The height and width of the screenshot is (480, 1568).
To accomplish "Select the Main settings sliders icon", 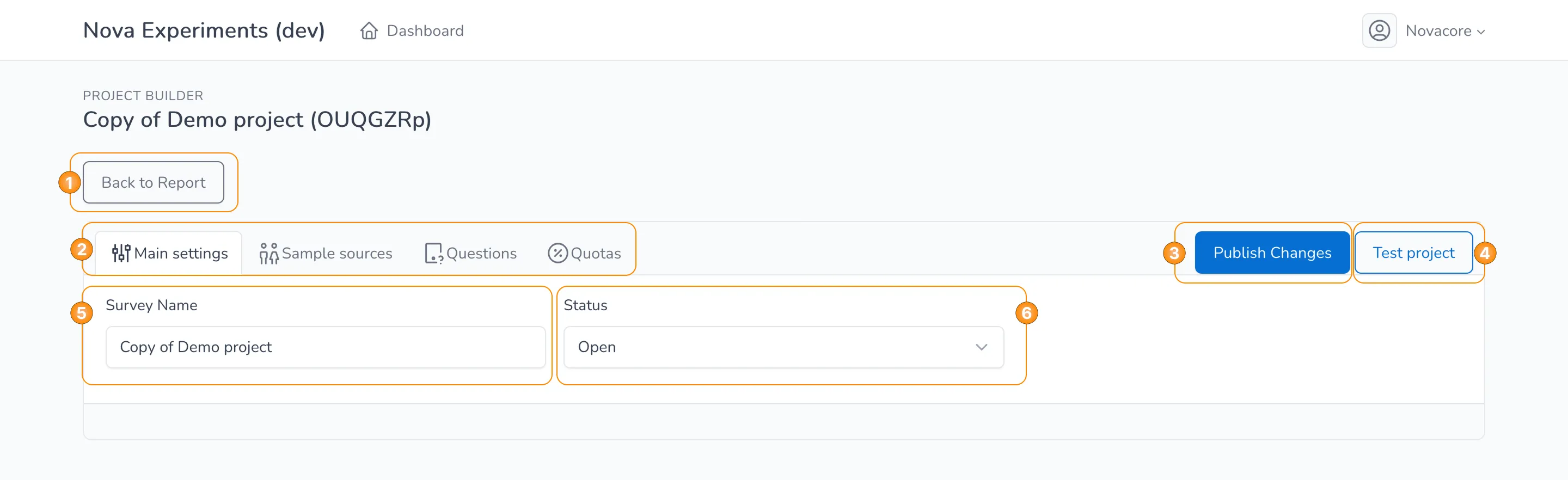I will point(120,253).
